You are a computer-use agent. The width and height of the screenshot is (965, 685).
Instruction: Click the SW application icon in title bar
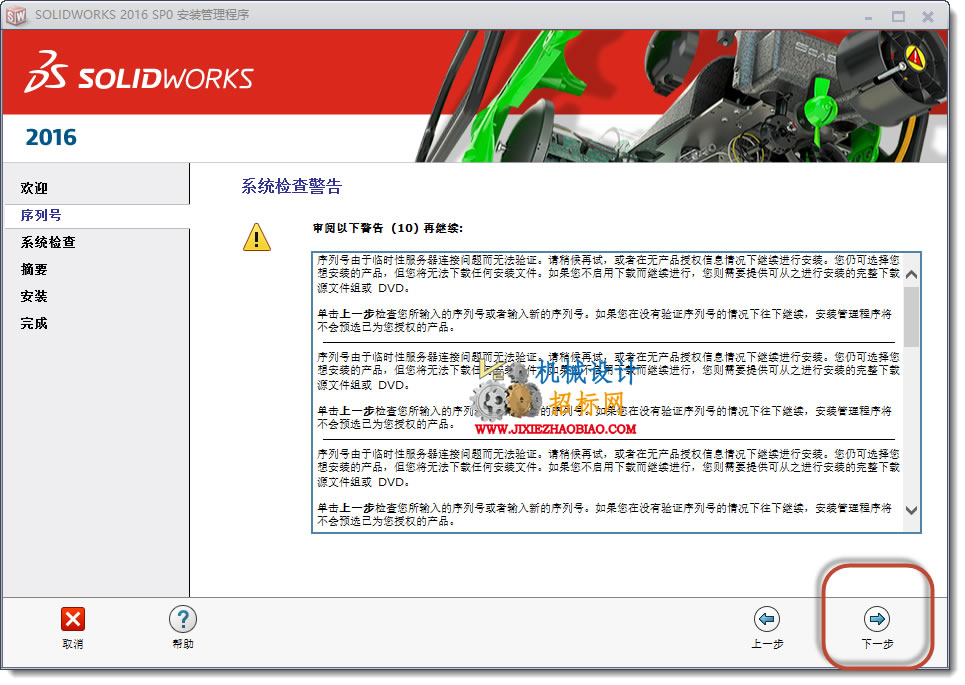click(x=16, y=15)
